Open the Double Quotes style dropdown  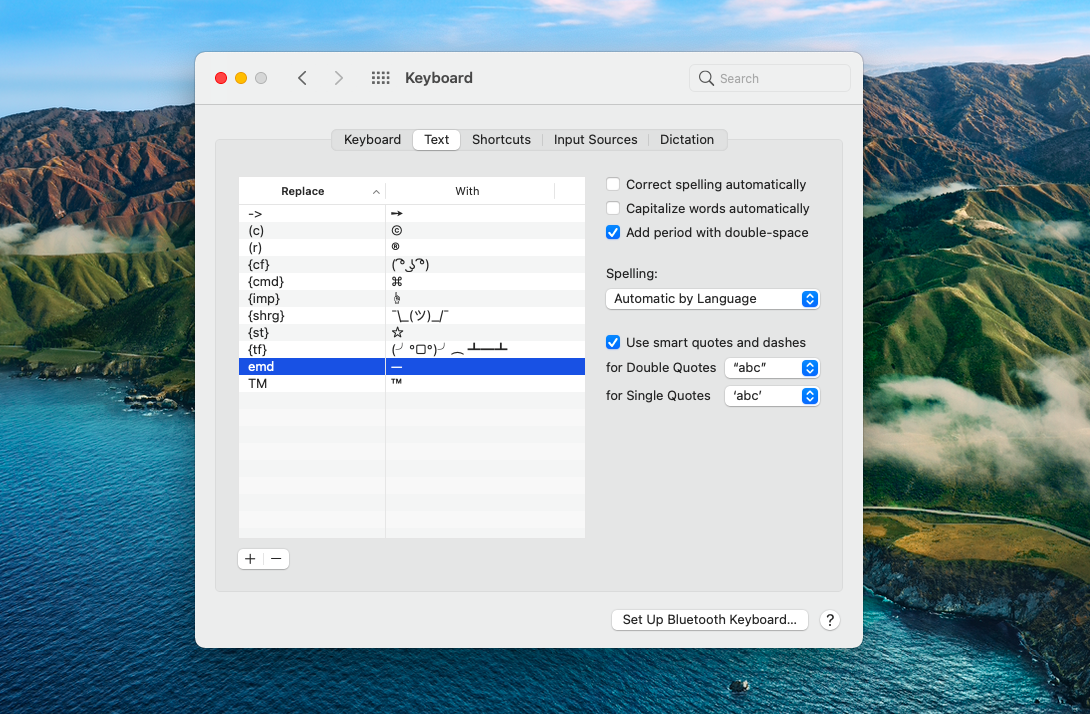point(771,368)
